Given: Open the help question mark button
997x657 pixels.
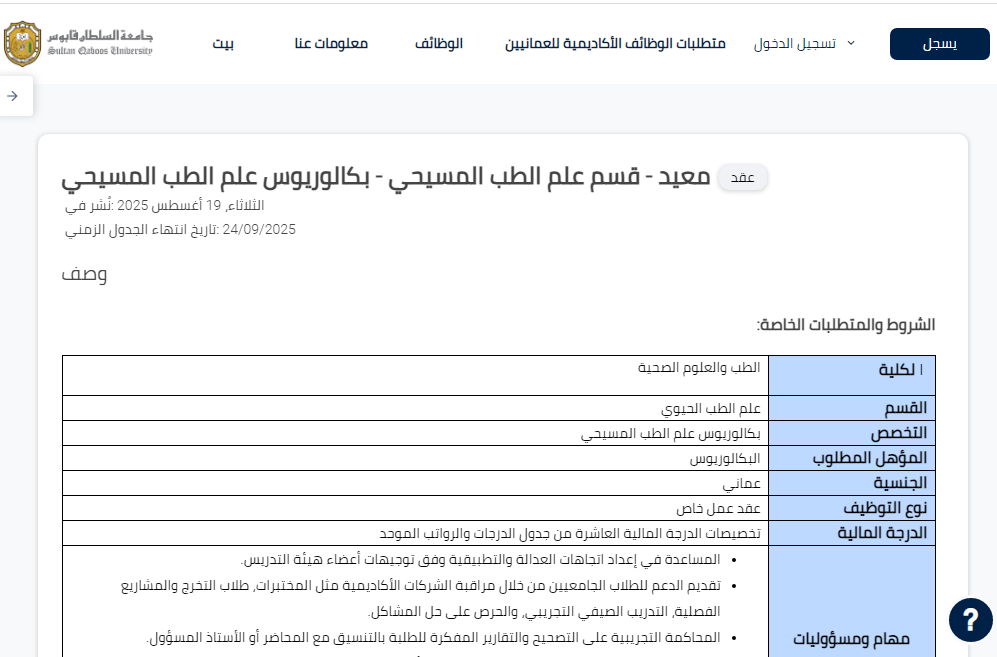Looking at the screenshot, I should [x=970, y=620].
